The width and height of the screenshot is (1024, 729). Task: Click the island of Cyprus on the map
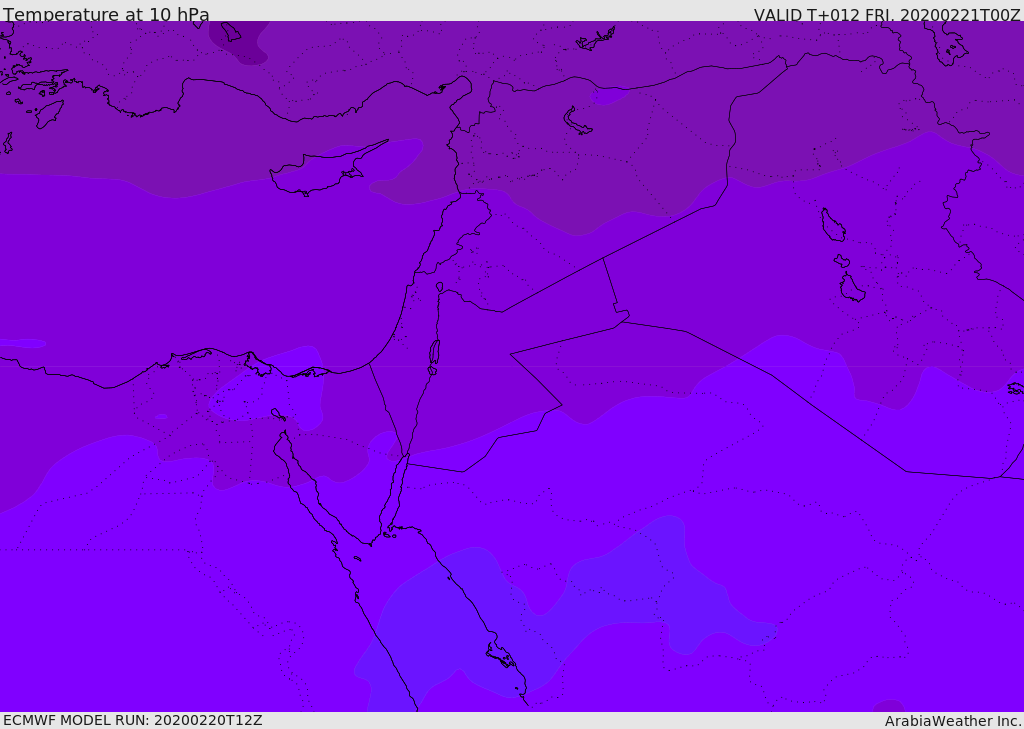point(320,172)
